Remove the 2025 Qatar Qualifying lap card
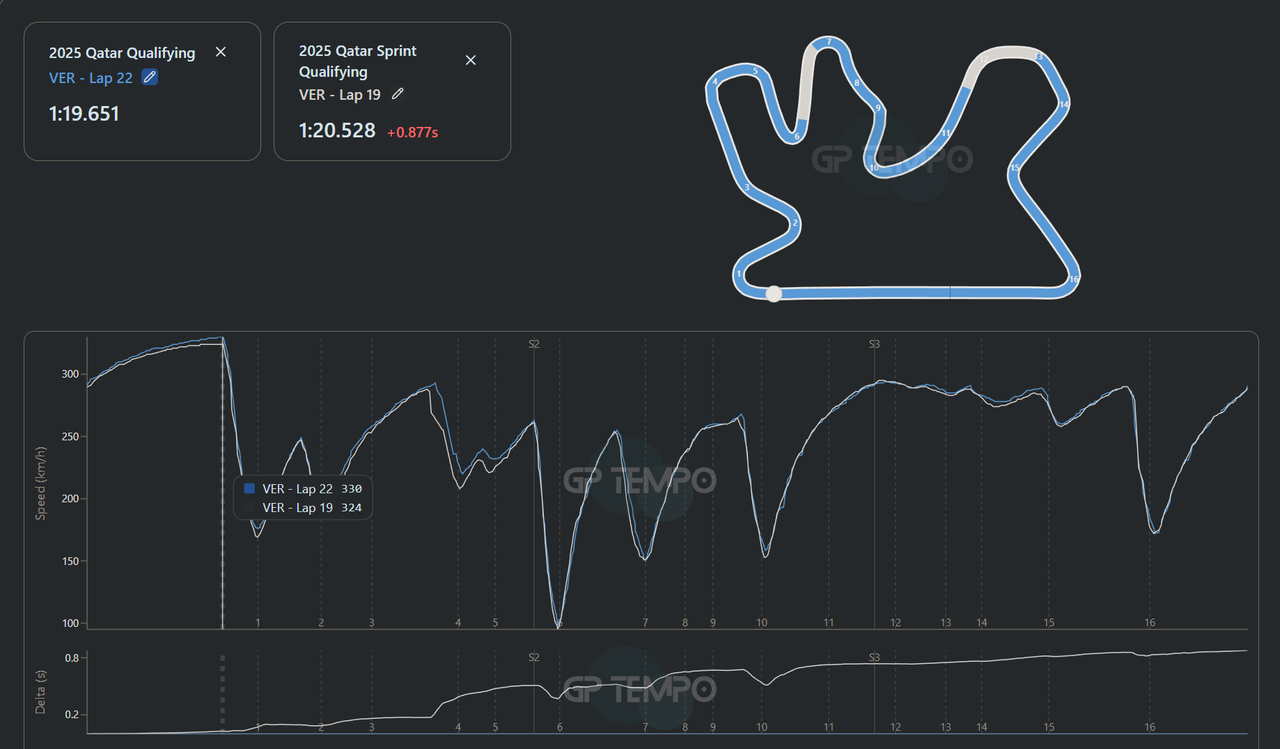 (221, 52)
